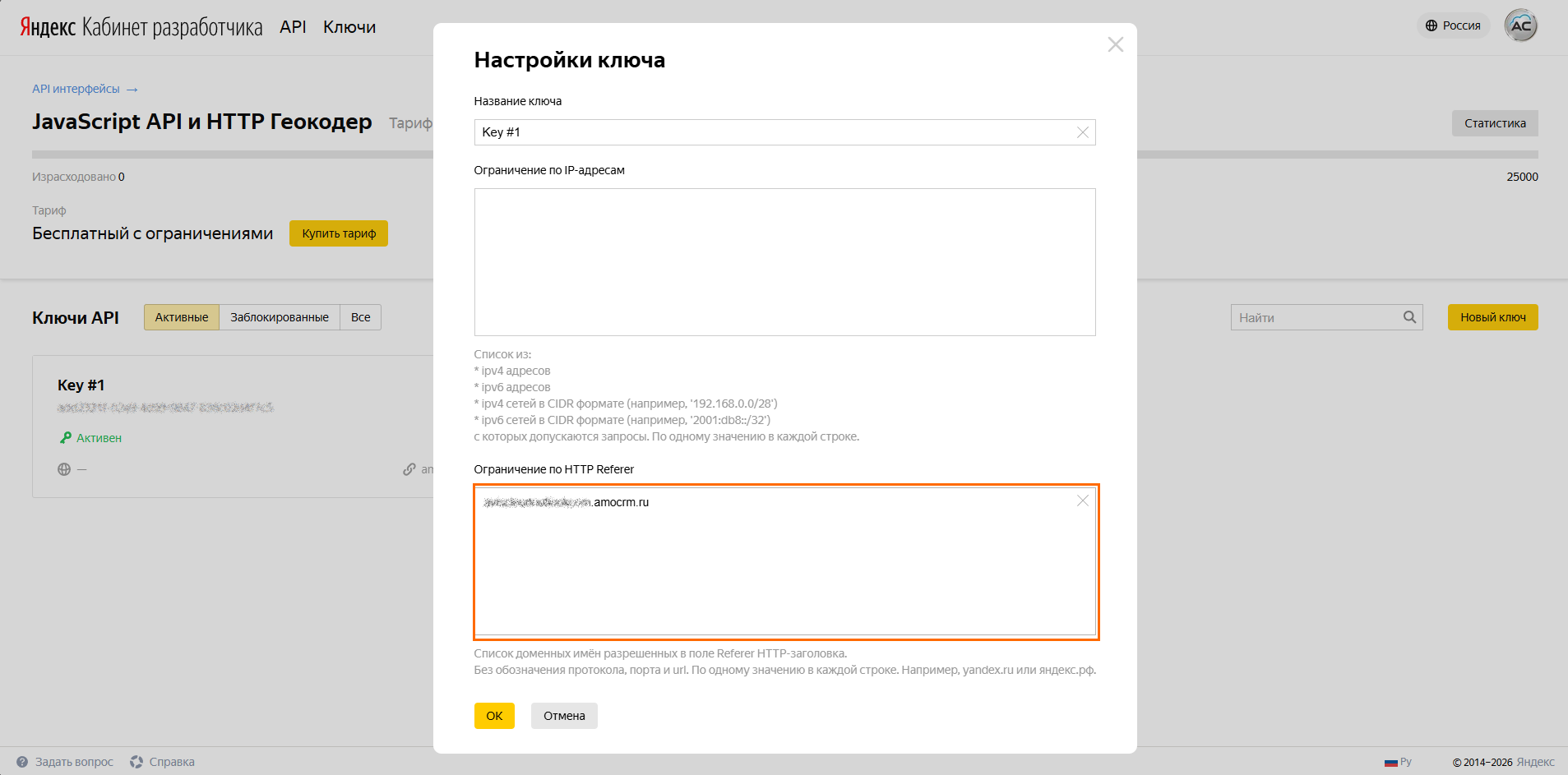Screen dimensions: 1568x775
Task: Click the quota usage progress bar
Action: tap(784, 155)
